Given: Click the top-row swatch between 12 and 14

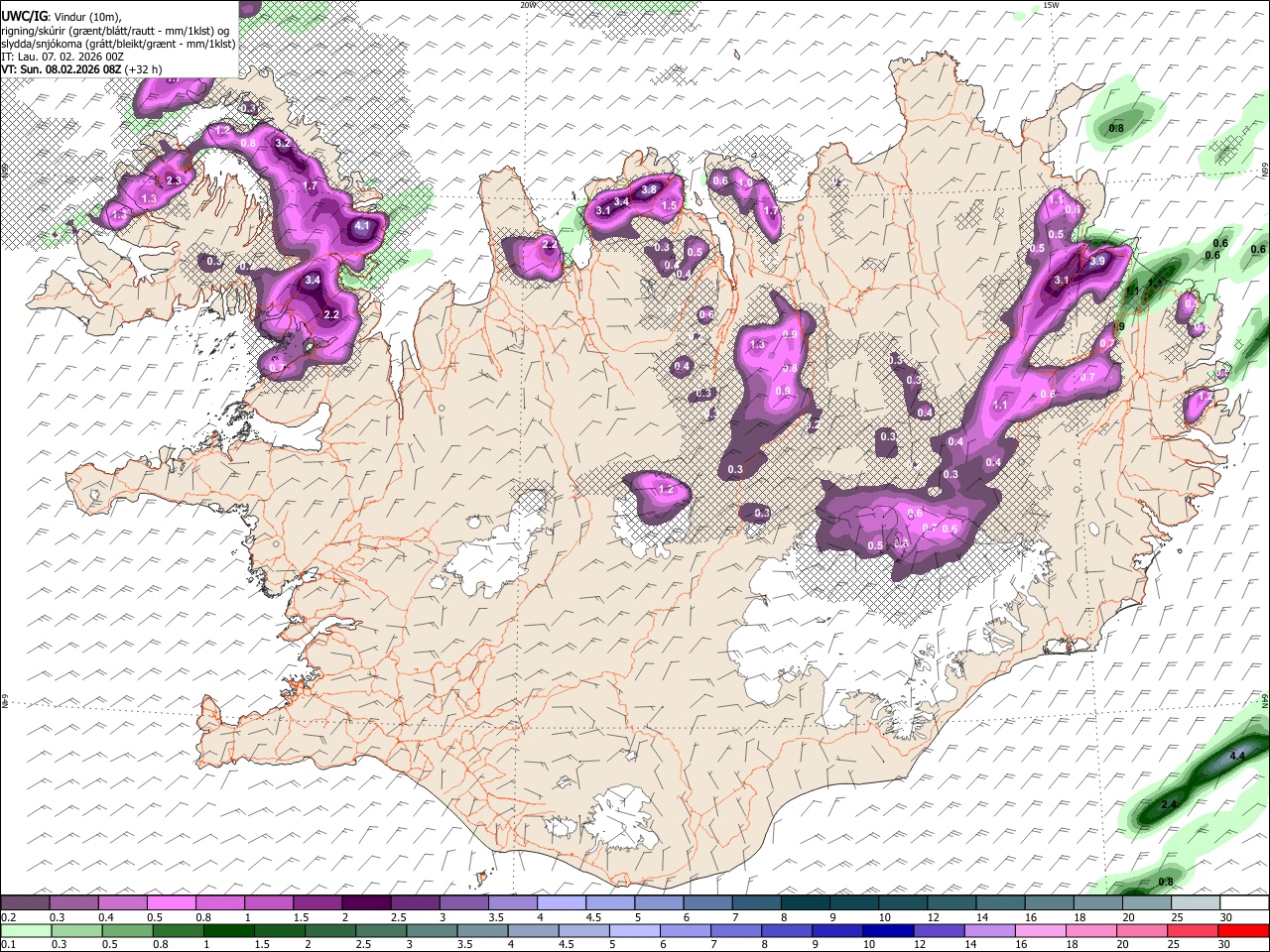Looking at the screenshot, I should [951, 903].
